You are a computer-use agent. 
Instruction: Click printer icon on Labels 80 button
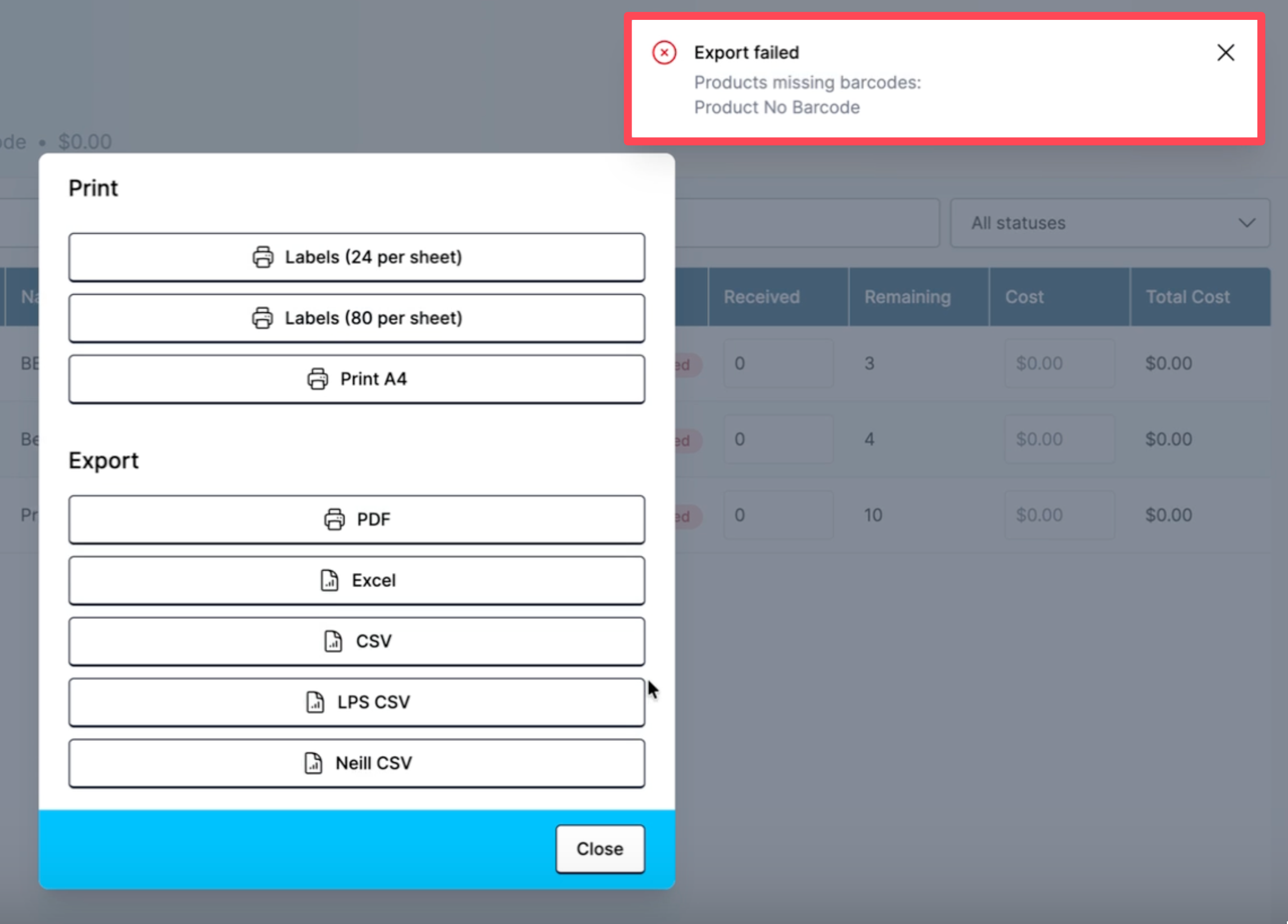(x=262, y=318)
